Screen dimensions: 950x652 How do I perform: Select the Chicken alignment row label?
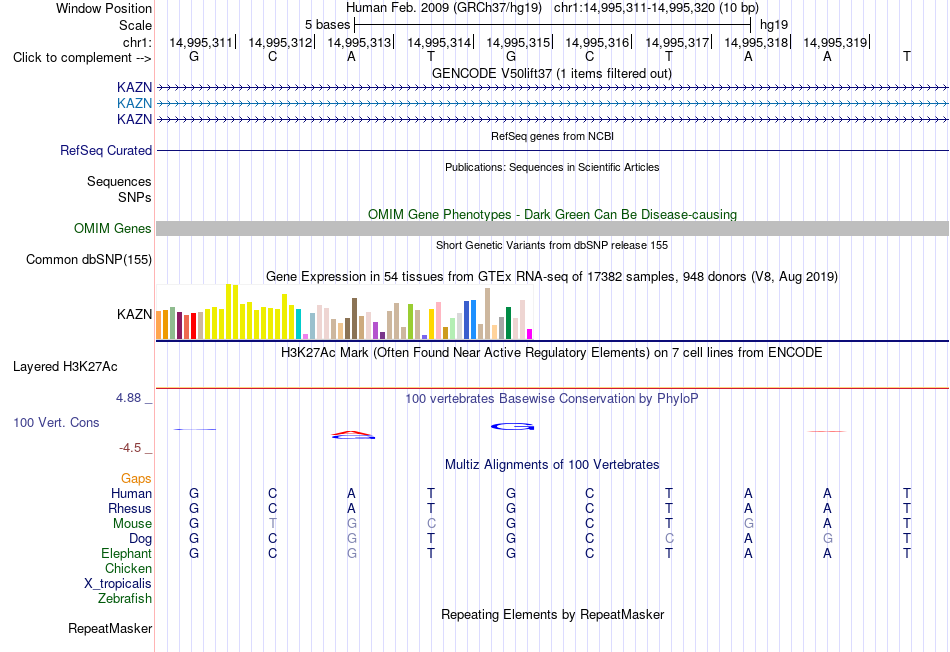click(128, 568)
